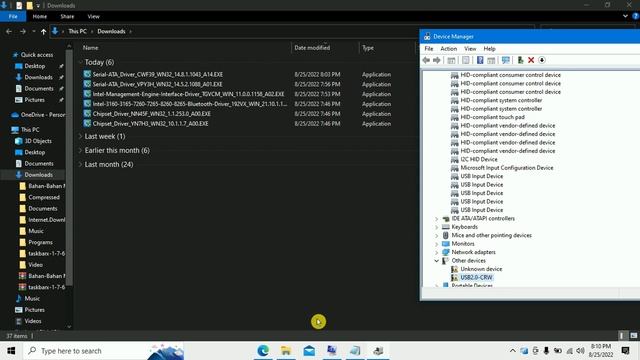
Task: Expand the Network adapters node
Action: pos(436,253)
